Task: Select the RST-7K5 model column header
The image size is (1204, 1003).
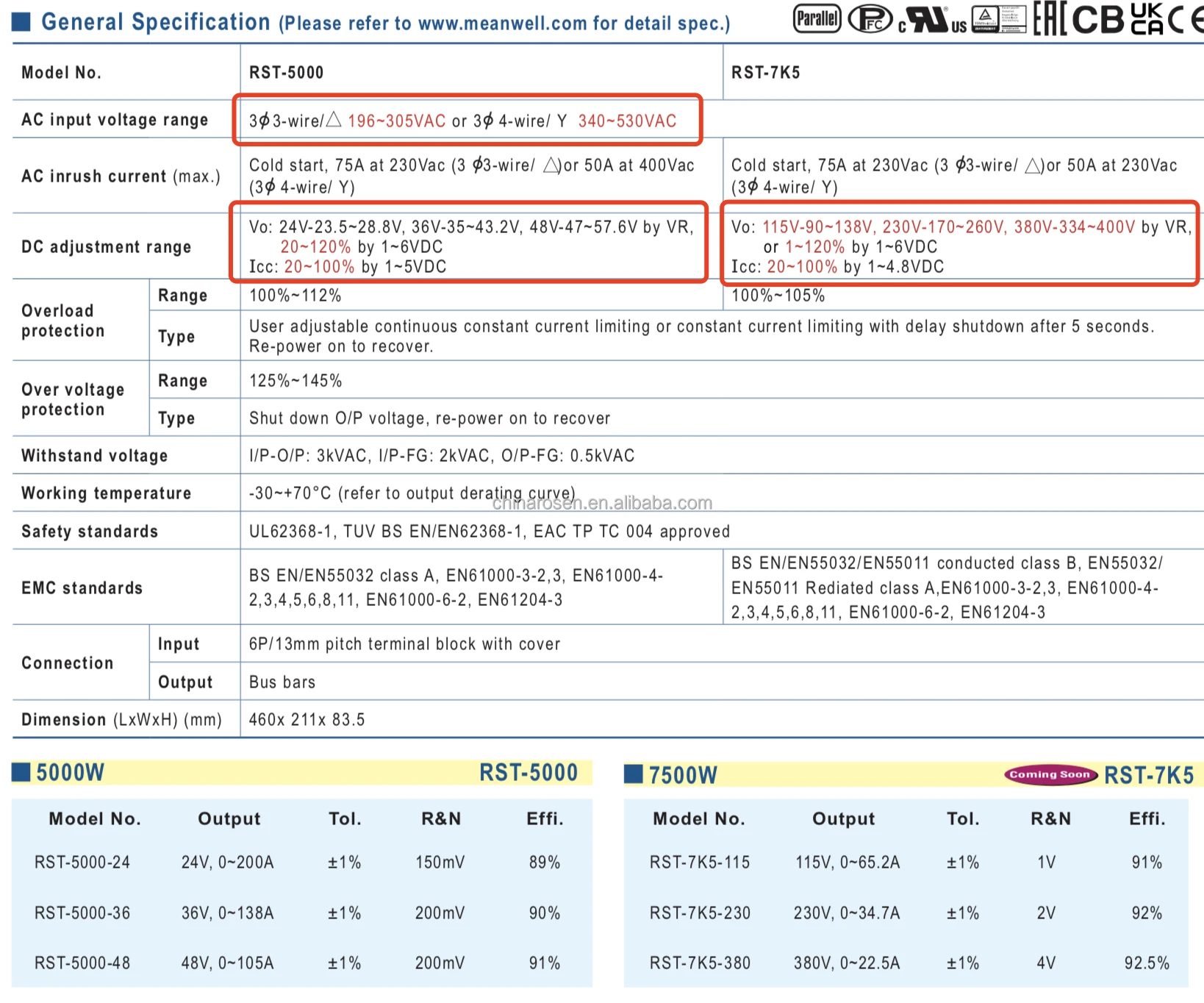Action: (765, 72)
